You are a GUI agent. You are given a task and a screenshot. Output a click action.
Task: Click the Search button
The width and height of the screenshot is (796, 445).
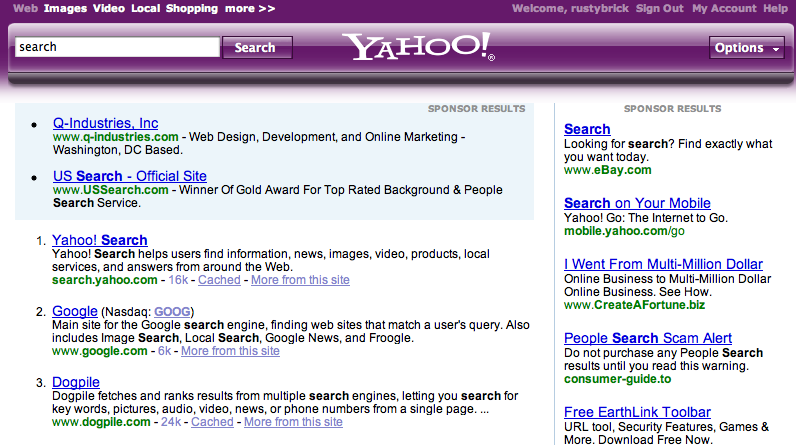(x=257, y=47)
